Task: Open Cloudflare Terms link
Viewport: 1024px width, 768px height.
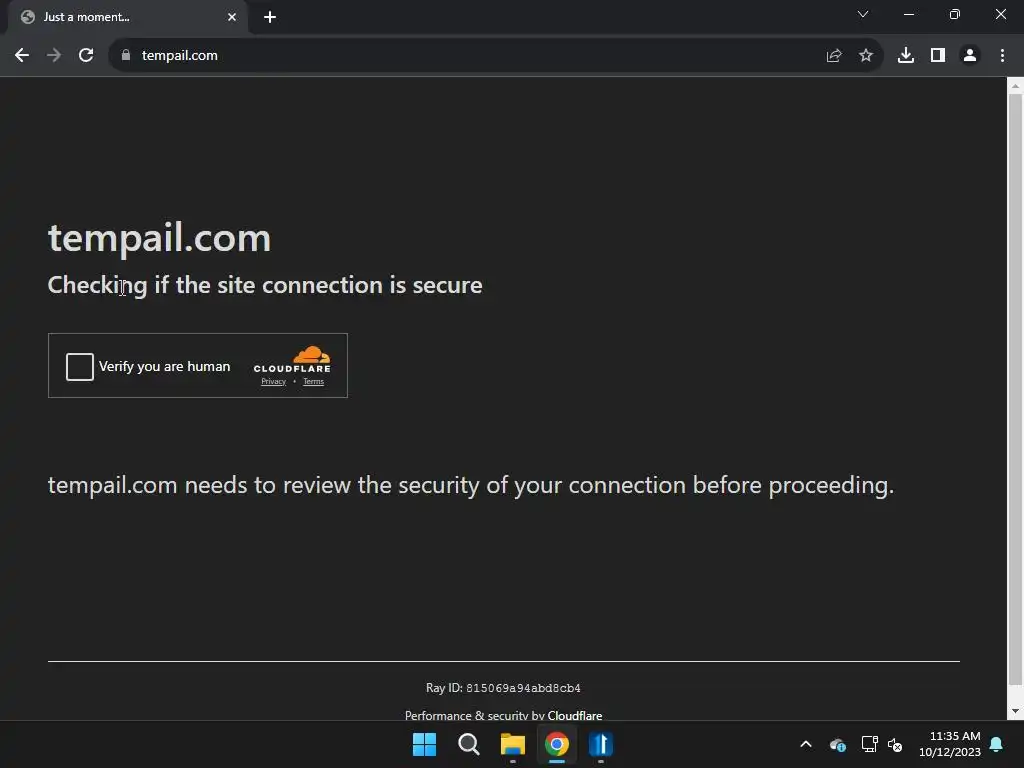Action: click(x=313, y=381)
